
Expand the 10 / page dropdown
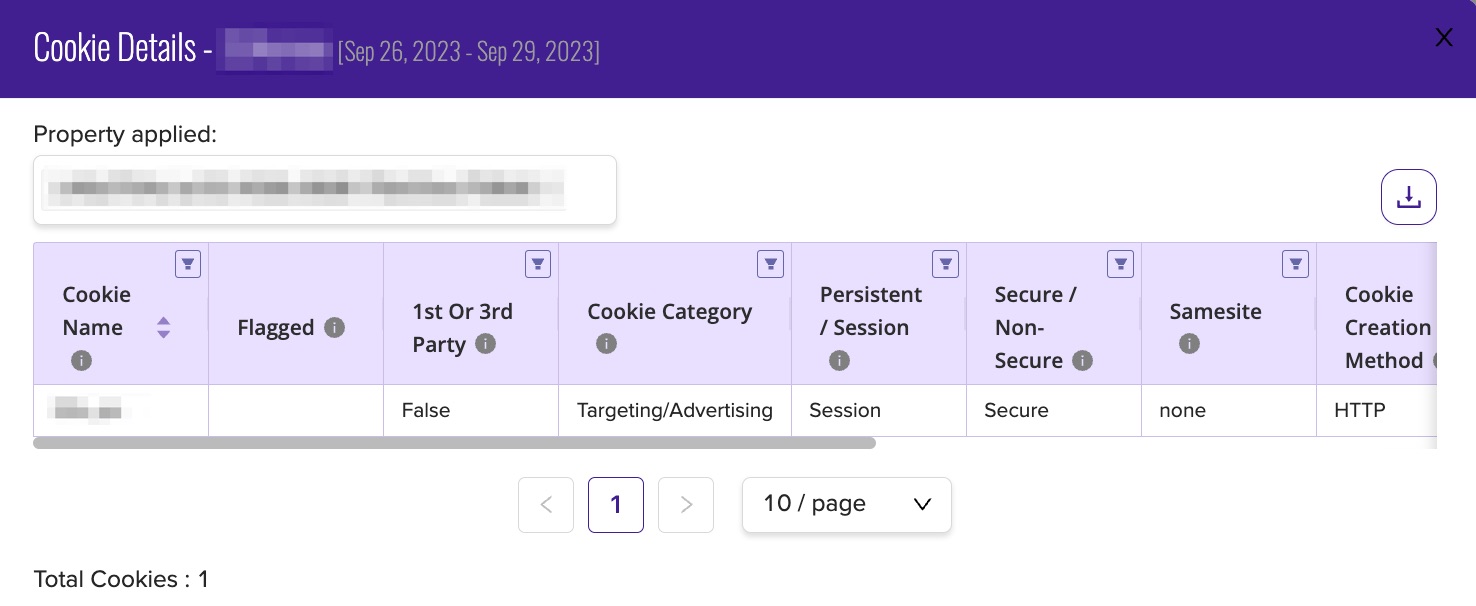click(x=847, y=505)
